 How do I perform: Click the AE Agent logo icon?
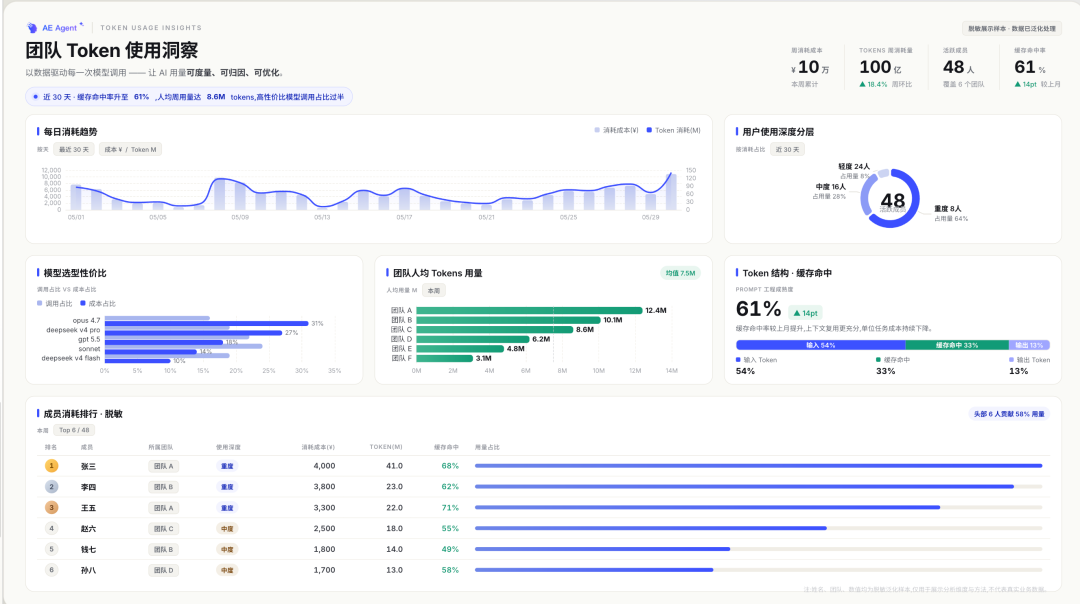click(x=32, y=28)
